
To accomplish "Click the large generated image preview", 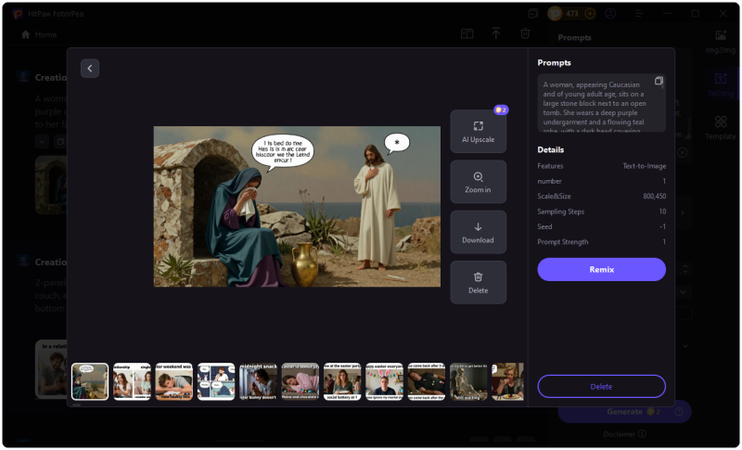I will [297, 206].
